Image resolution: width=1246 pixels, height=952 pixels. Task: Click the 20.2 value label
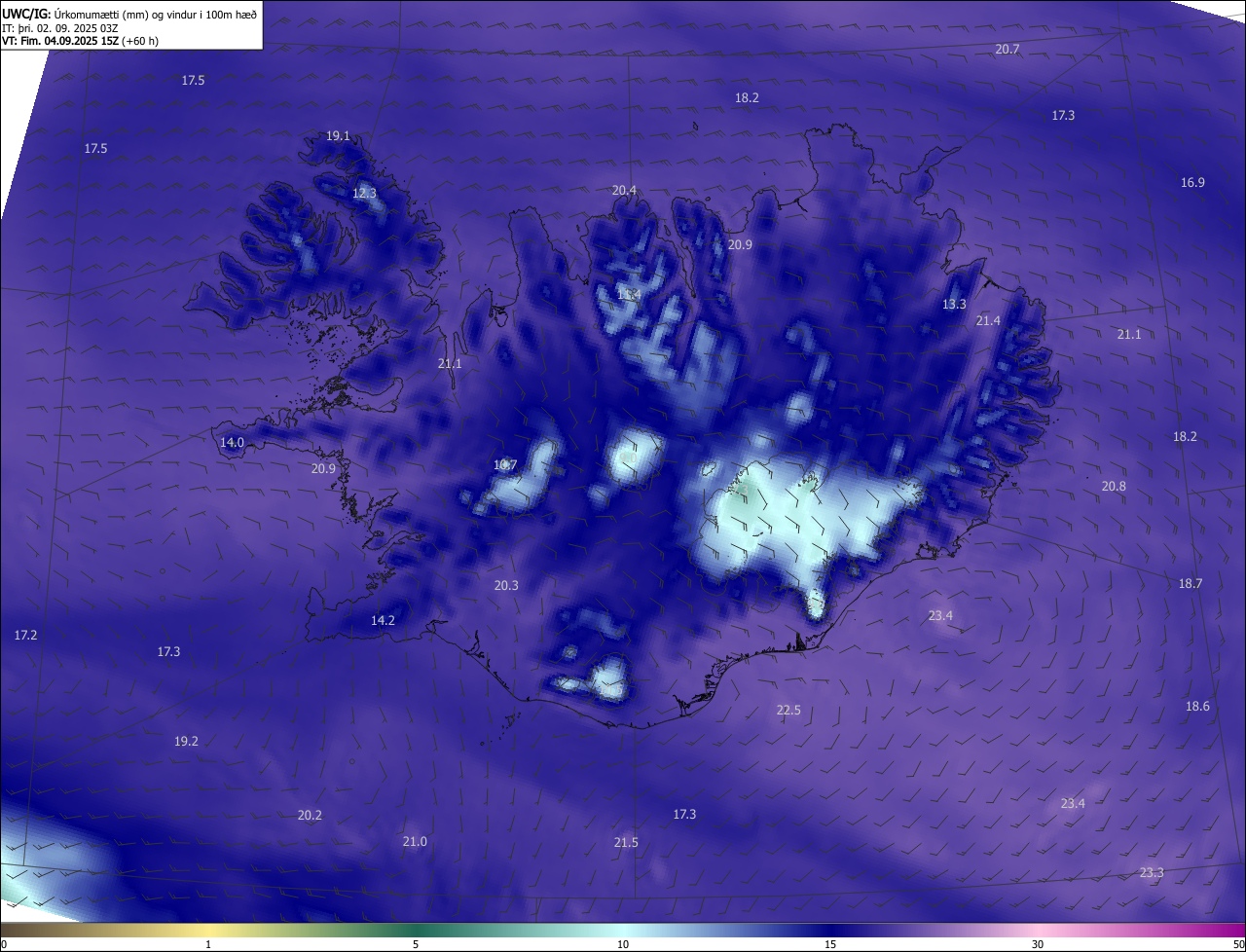[x=310, y=815]
